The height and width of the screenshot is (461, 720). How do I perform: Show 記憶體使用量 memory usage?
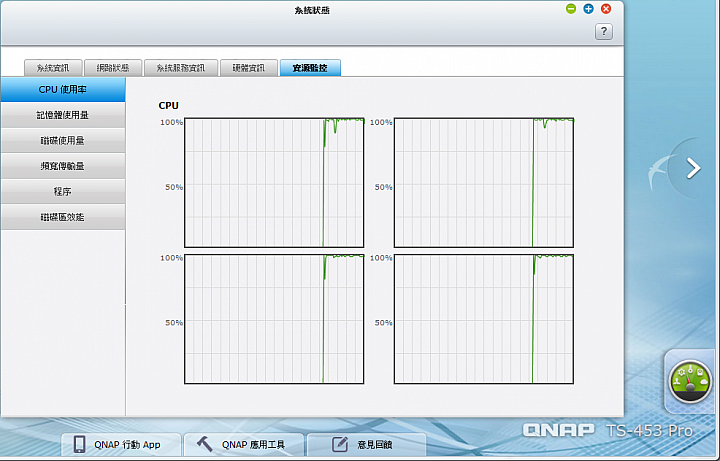(x=62, y=115)
